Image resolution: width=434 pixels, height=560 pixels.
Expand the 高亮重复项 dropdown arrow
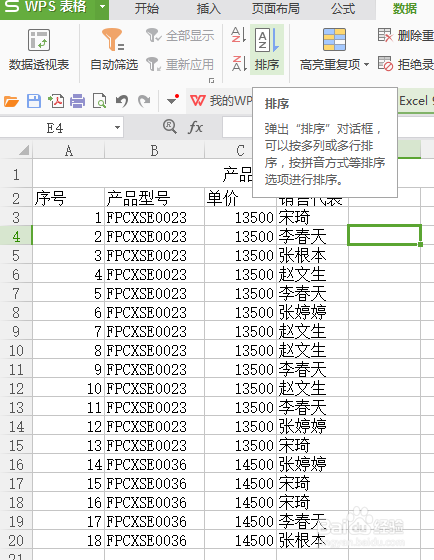pos(366,65)
